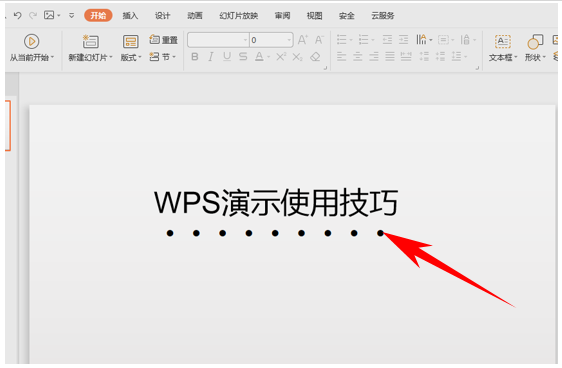Align the text left
Screen dimensions: 562x368
click(342, 57)
